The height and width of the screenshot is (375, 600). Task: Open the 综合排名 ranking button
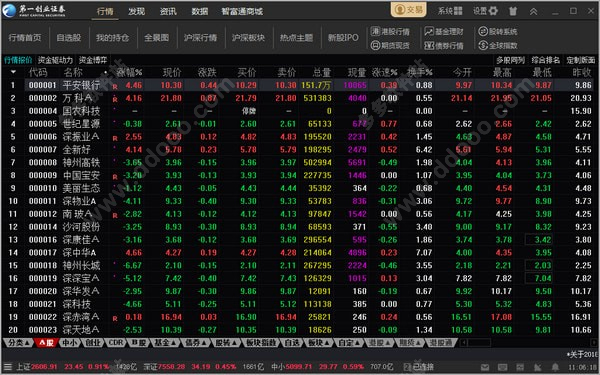(x=545, y=60)
